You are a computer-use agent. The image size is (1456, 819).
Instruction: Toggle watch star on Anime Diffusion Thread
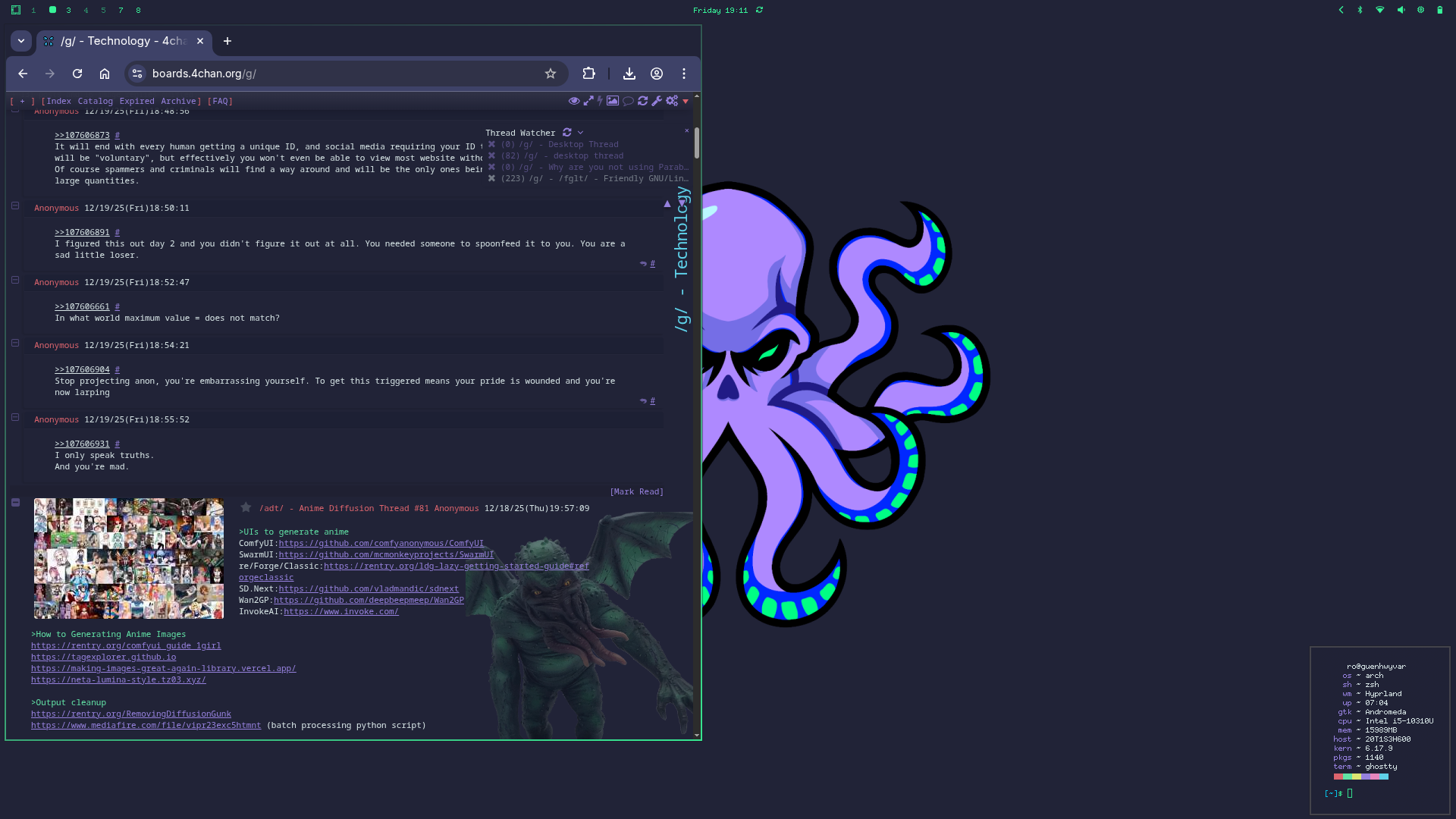246,508
